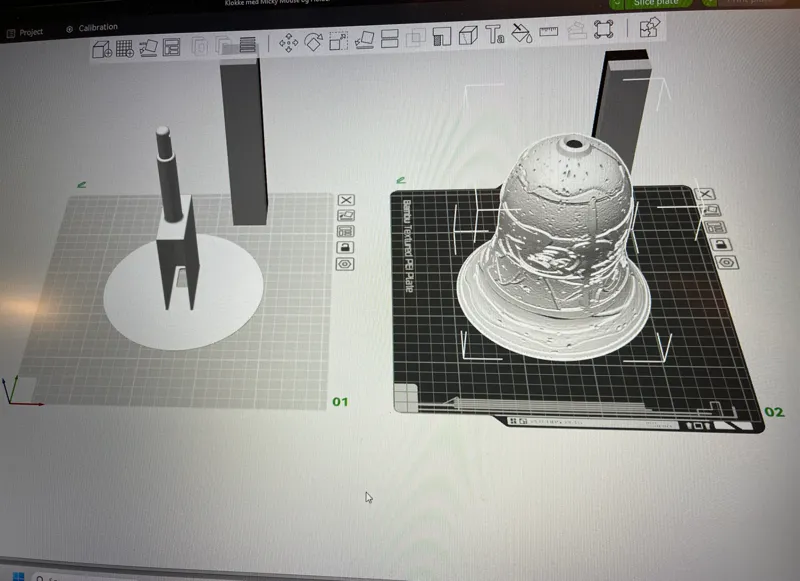Click the green 01 plate number

[x=340, y=402]
